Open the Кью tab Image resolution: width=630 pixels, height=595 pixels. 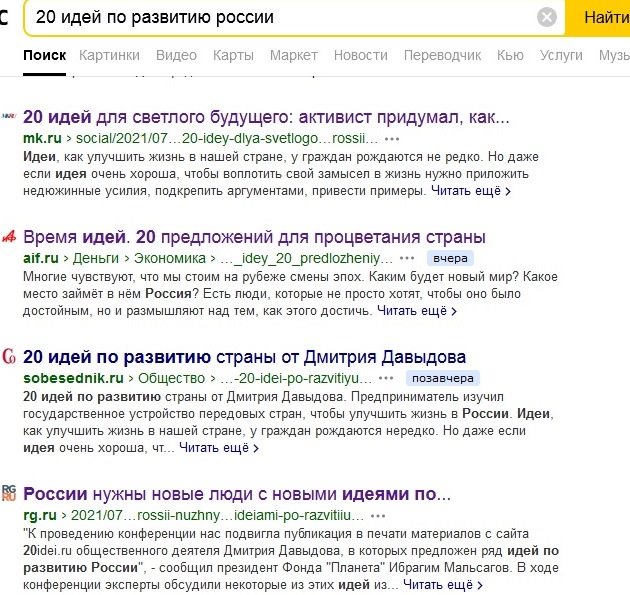click(510, 55)
